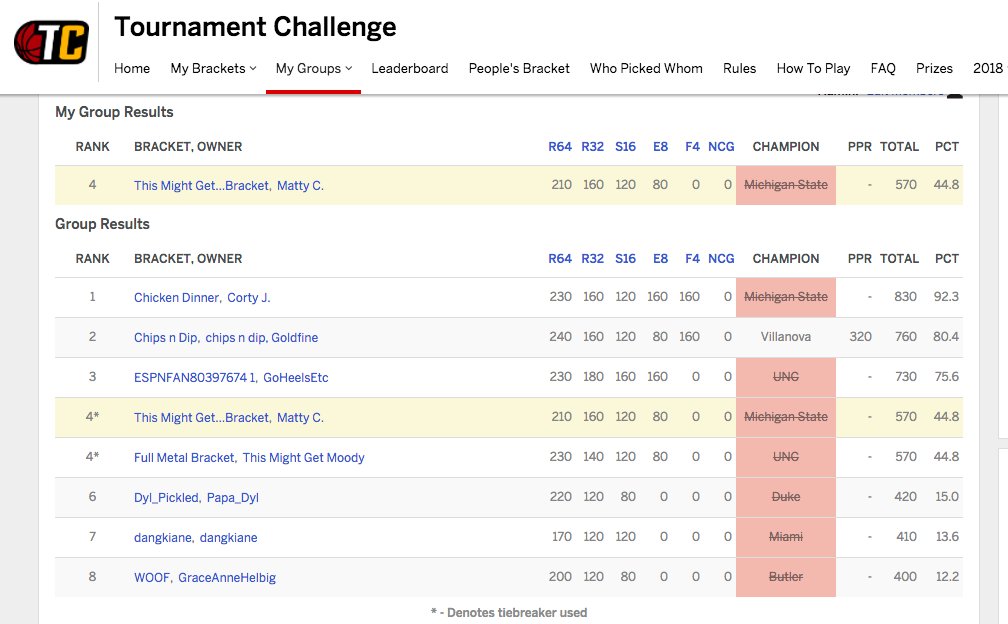Click R64 header in My Group Results
The width and height of the screenshot is (1008, 624).
click(x=560, y=147)
